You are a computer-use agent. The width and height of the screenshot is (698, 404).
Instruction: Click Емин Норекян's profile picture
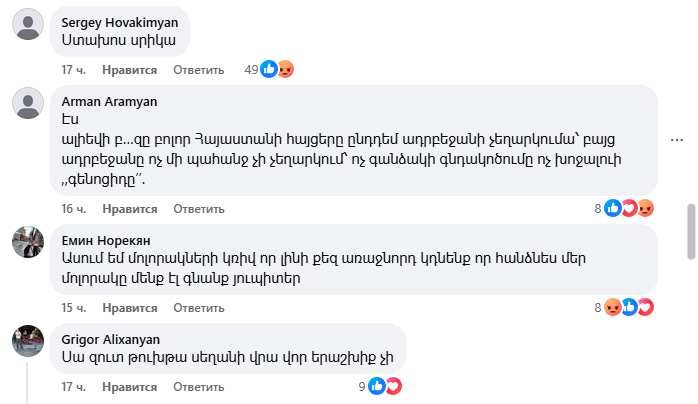coord(27,241)
